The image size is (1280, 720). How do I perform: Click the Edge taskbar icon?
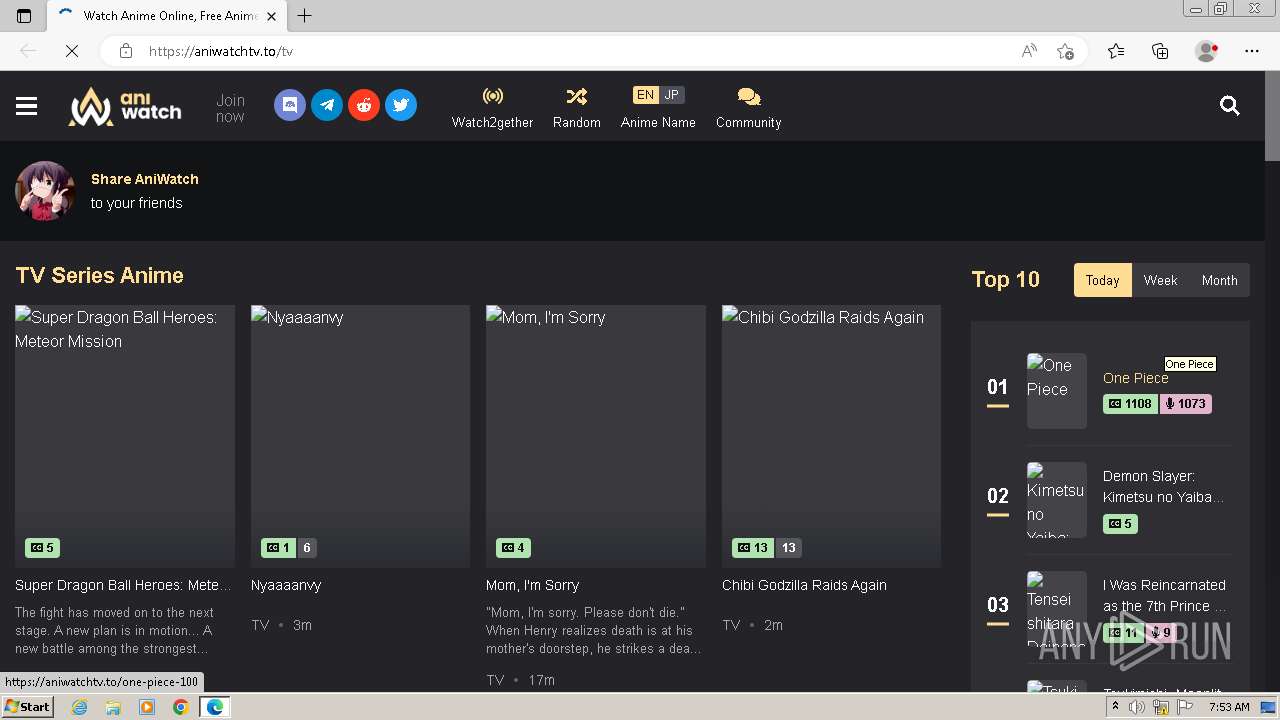tap(214, 707)
